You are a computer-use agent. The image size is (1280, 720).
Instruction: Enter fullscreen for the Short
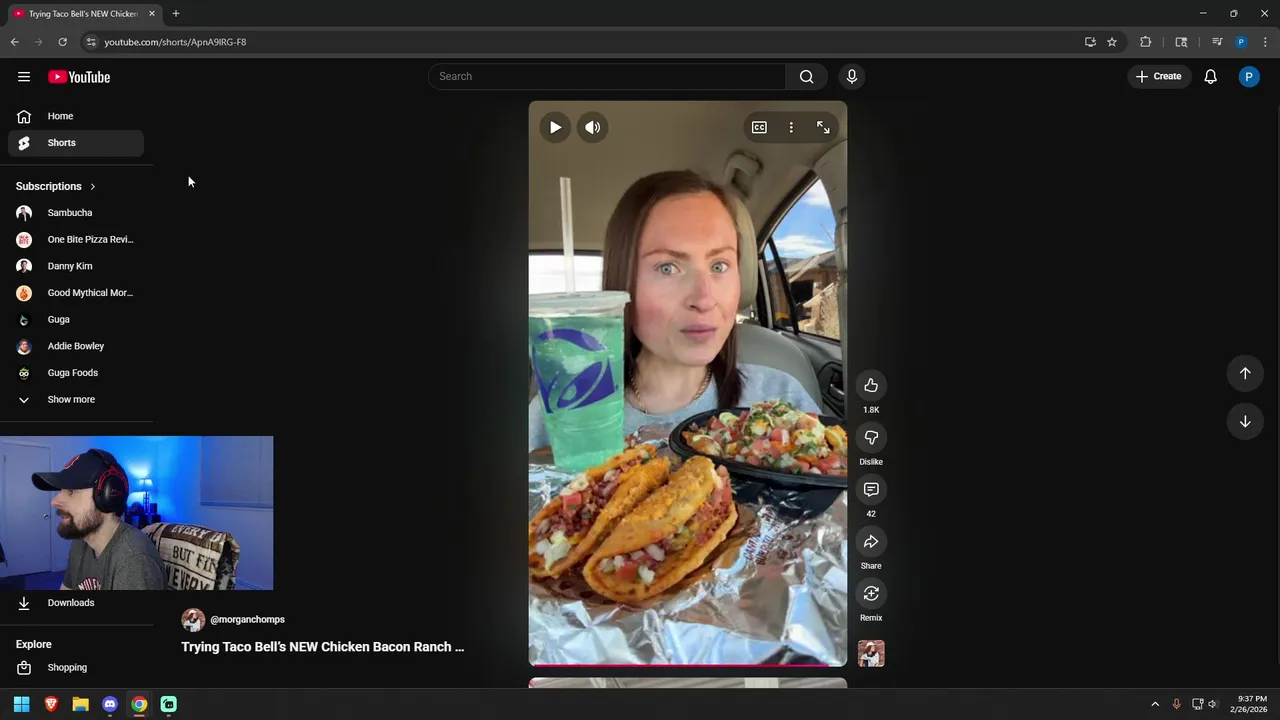tap(823, 127)
